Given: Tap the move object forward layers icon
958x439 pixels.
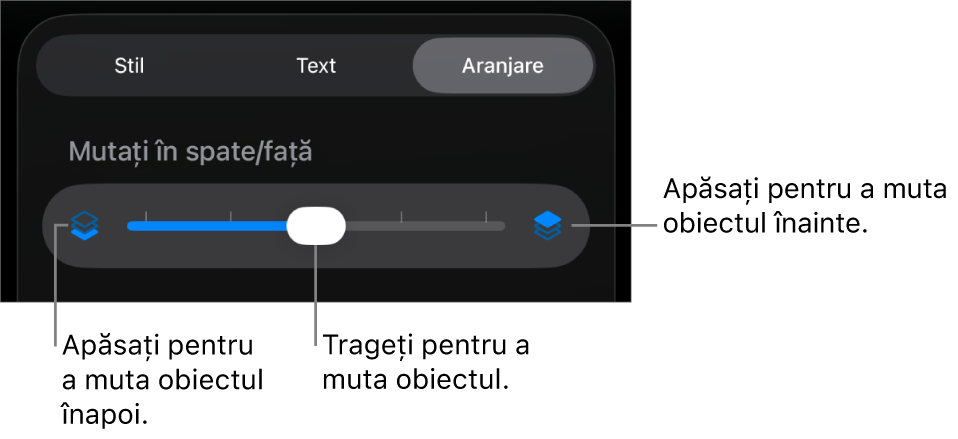Looking at the screenshot, I should pyautogui.click(x=547, y=225).
